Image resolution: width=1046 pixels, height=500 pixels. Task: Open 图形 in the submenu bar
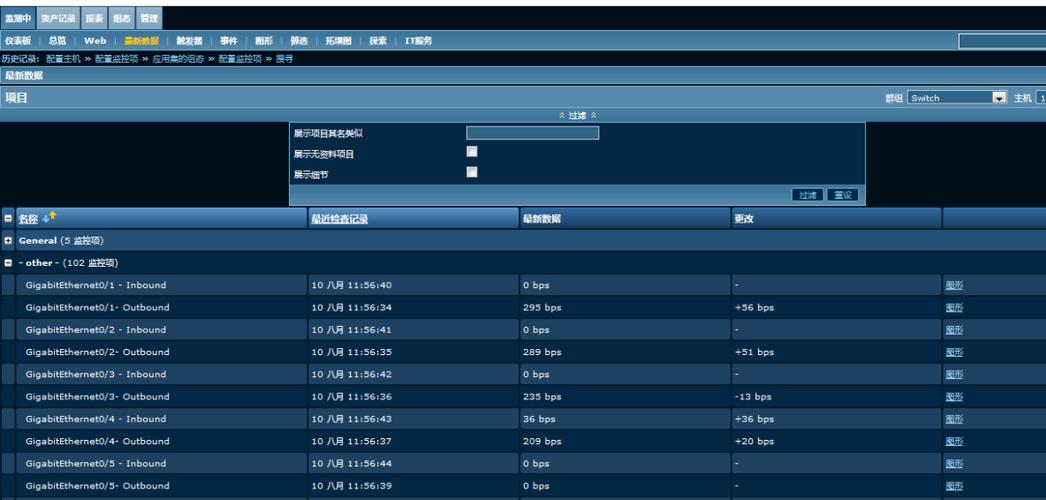pyautogui.click(x=264, y=41)
